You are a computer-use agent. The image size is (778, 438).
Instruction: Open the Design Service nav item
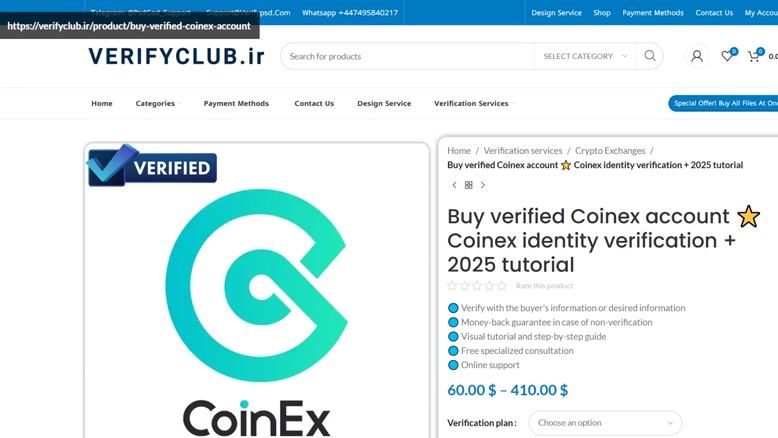[384, 103]
